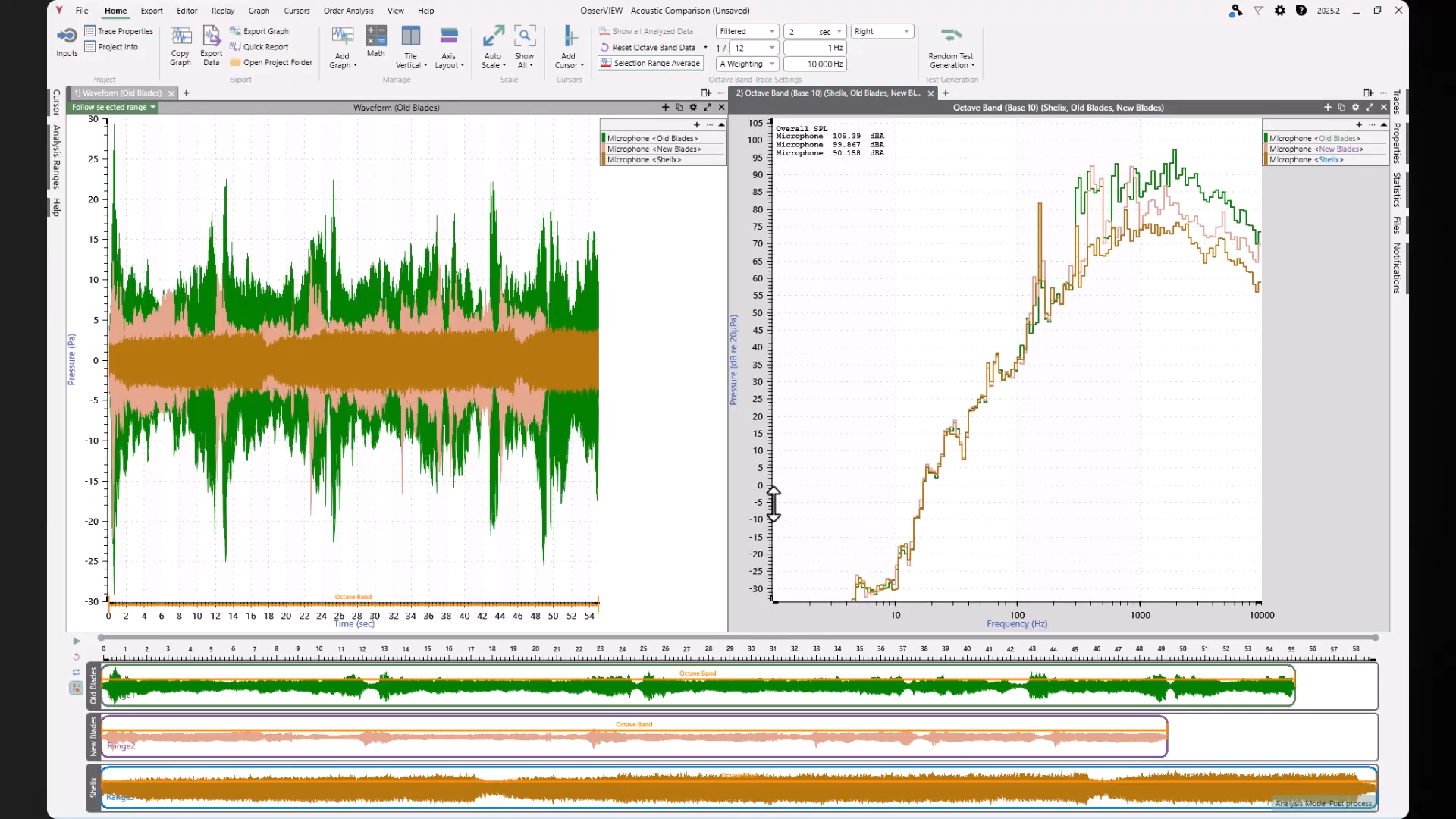Viewport: 1456px width, 819px height.
Task: Open the Math tool
Action: tap(375, 42)
